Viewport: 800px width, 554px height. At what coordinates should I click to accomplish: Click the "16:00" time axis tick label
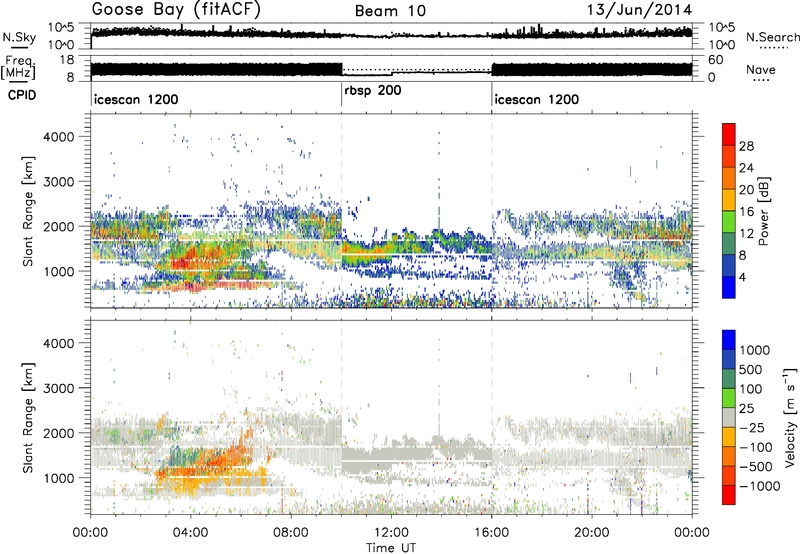tap(491, 533)
